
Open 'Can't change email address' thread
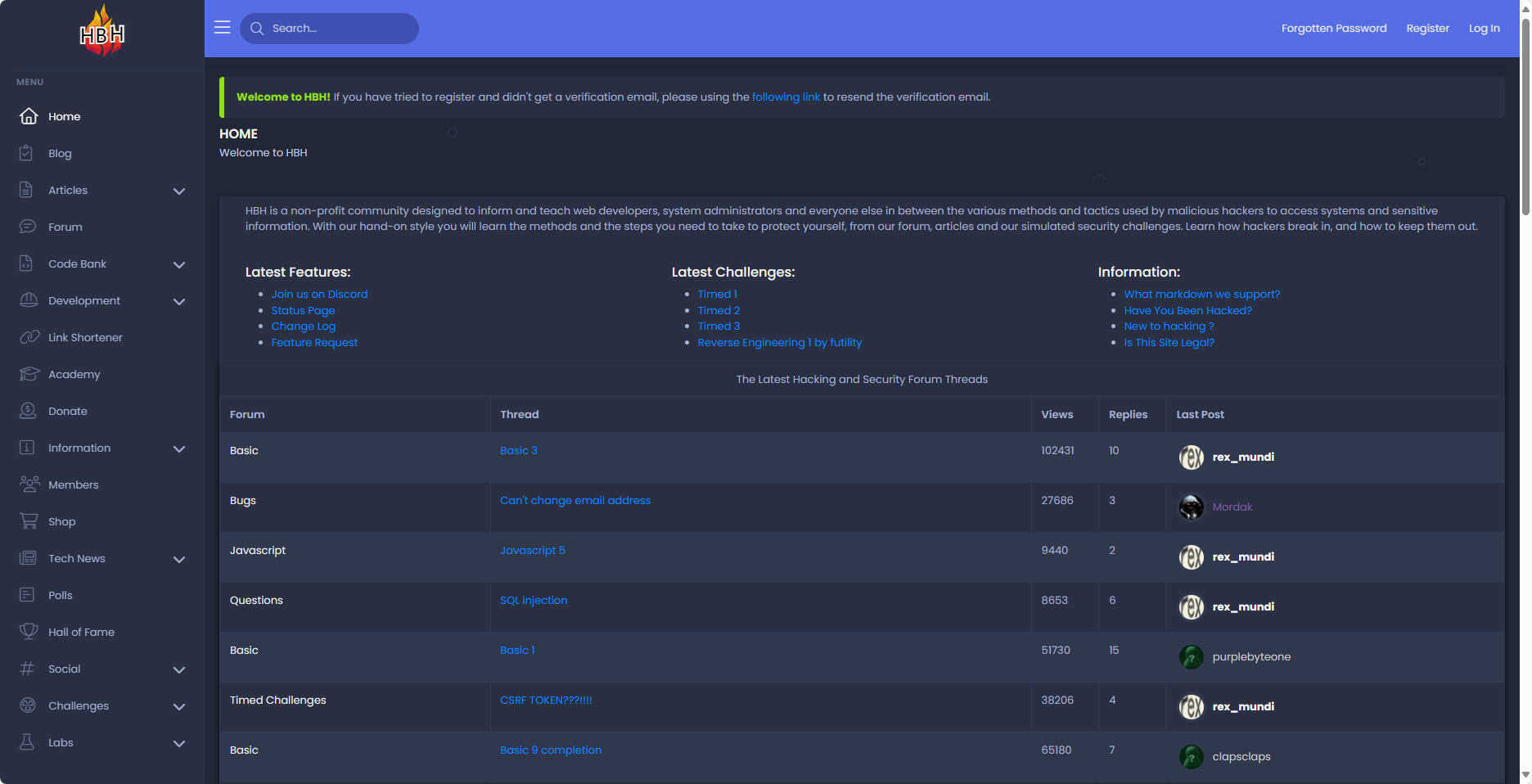(575, 500)
